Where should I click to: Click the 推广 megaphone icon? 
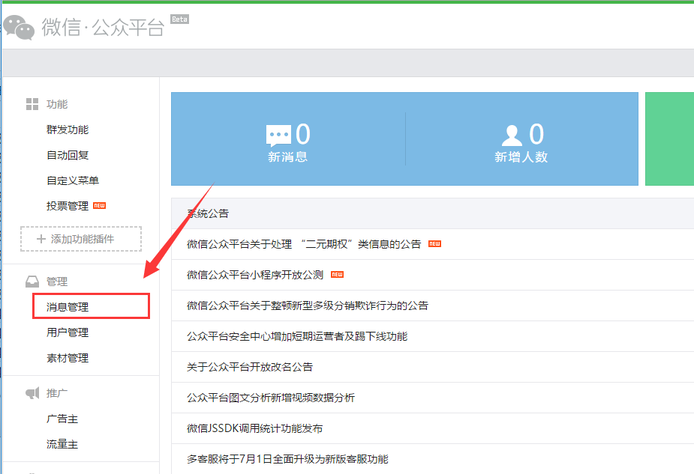(x=32, y=393)
